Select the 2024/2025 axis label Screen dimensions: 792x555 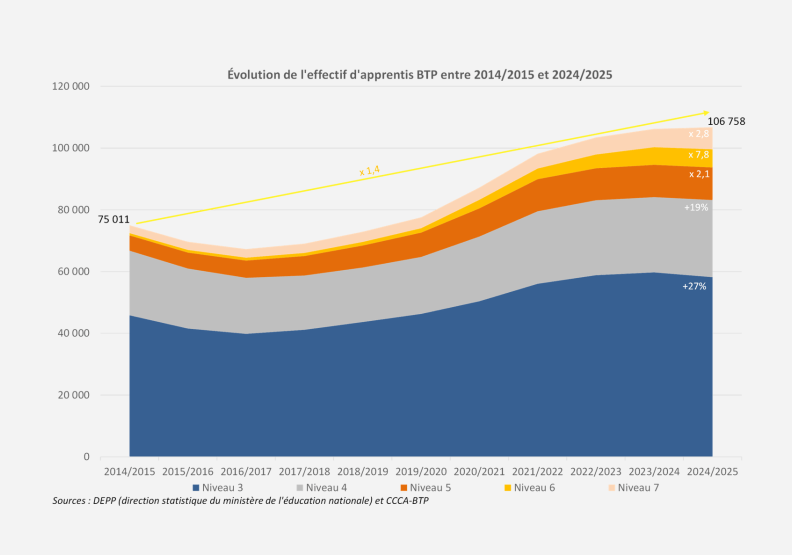(712, 472)
